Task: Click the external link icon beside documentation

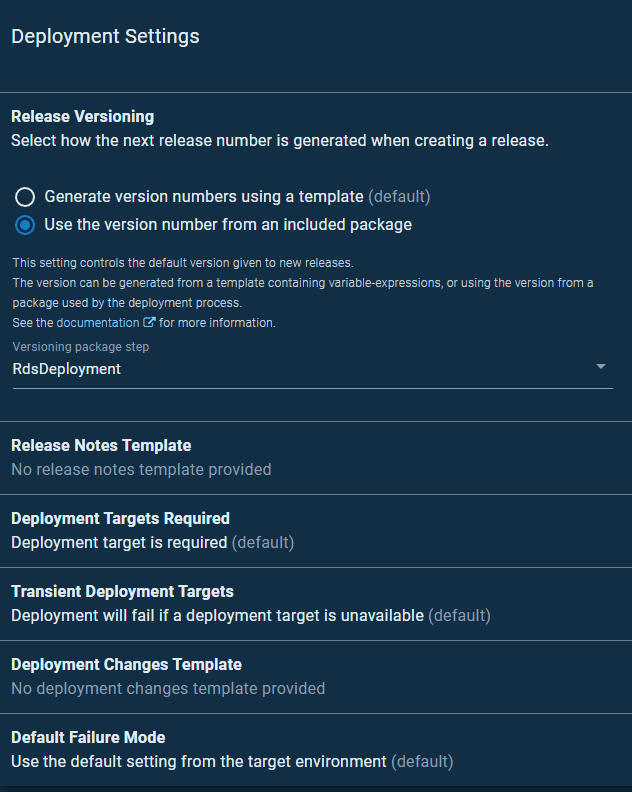Action: (x=149, y=322)
